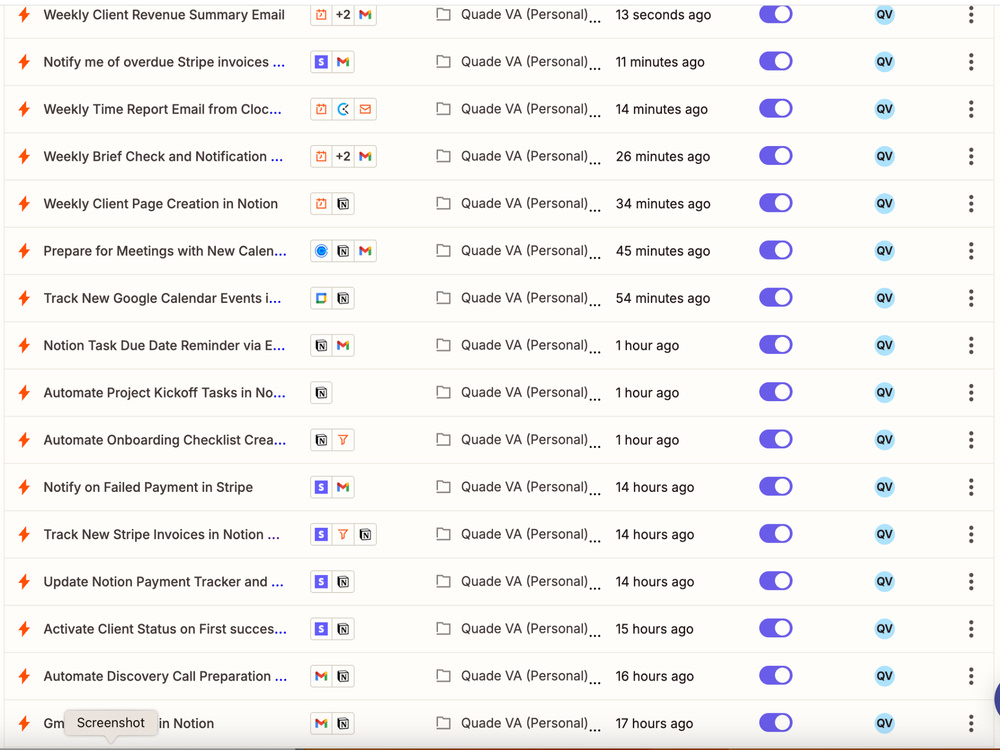The image size is (1000, 750).
Task: Open Activate Client Status on First success zap
Action: [165, 629]
